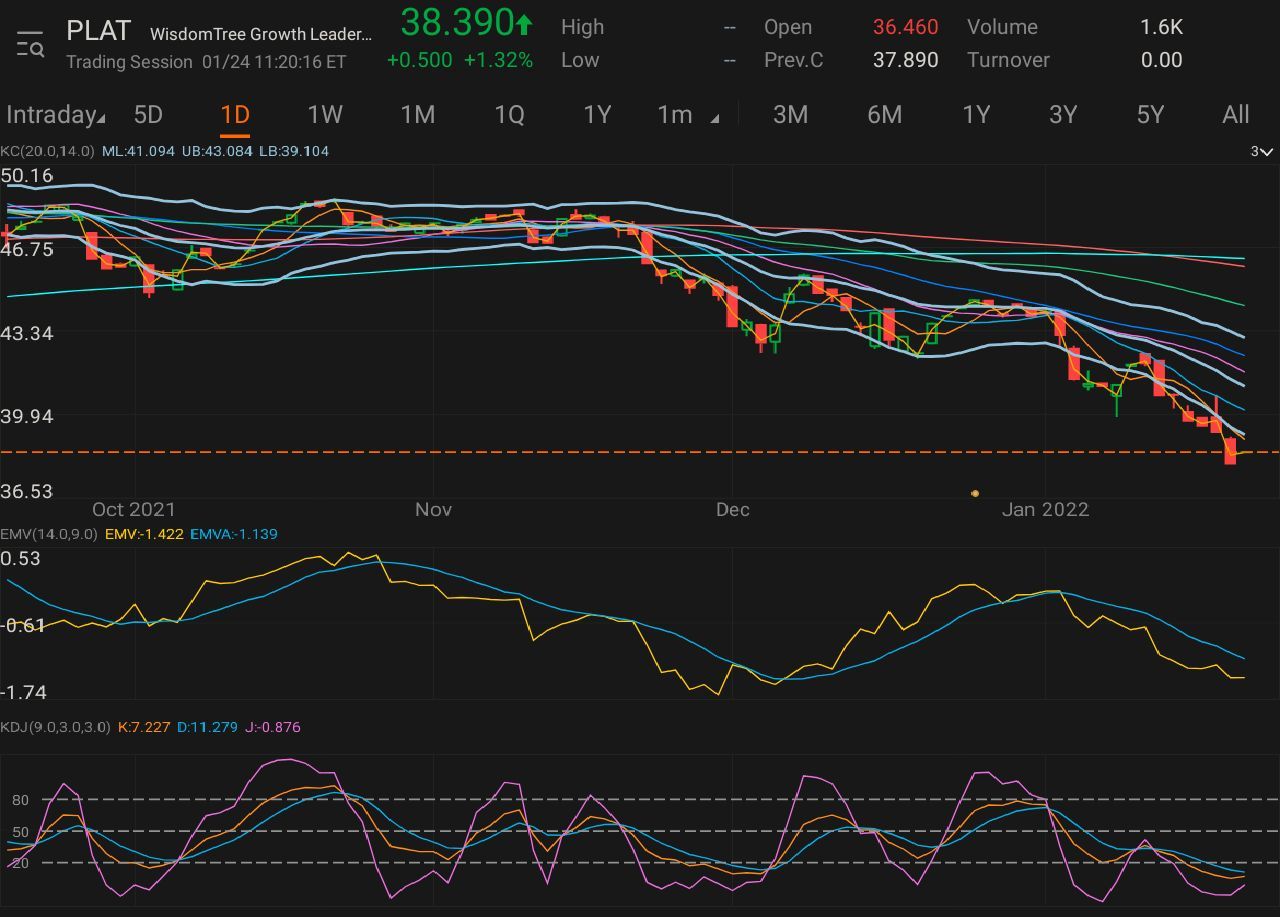Show All time range

(1236, 115)
